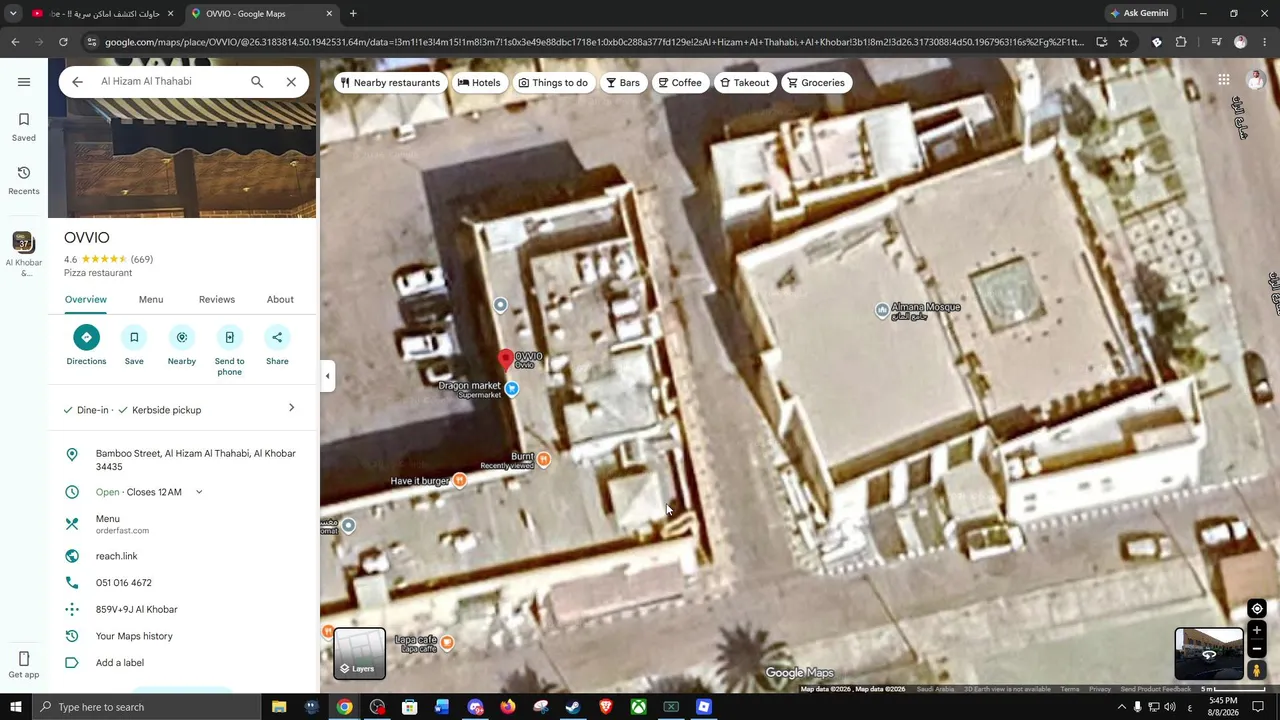The image size is (1280, 720).
Task: Filter by Takeout chip
Action: coord(745,83)
